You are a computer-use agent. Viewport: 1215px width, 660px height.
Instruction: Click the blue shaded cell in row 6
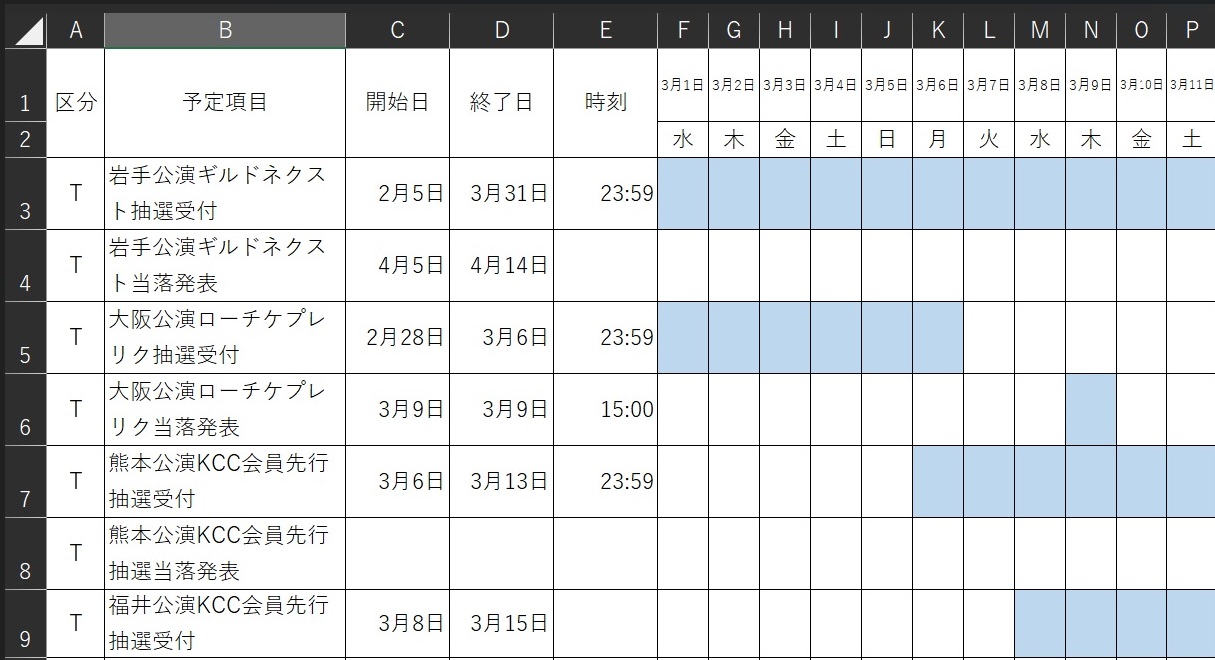(1091, 409)
